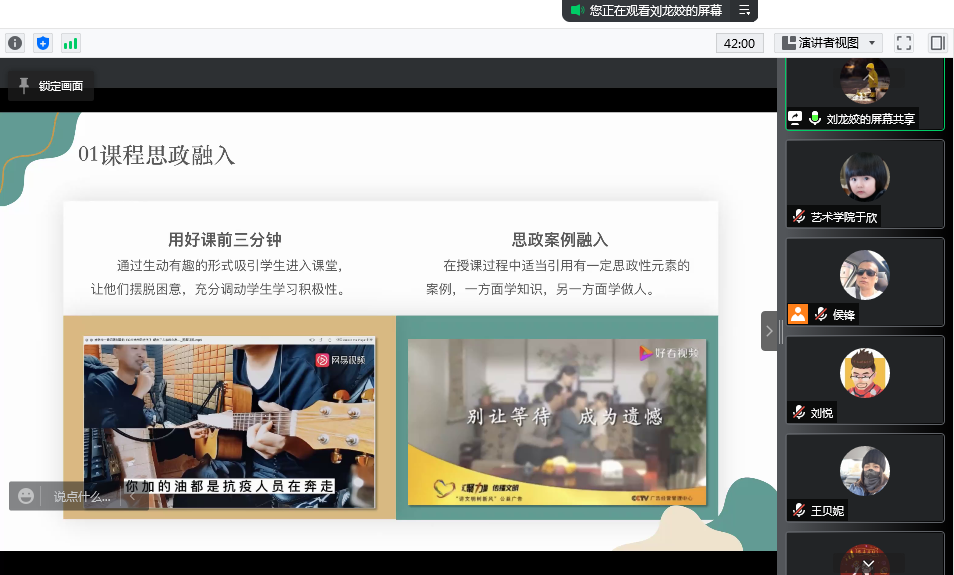Image resolution: width=954 pixels, height=575 pixels.
Task: Click muted mic icon for 侯锋
Action: (821, 315)
